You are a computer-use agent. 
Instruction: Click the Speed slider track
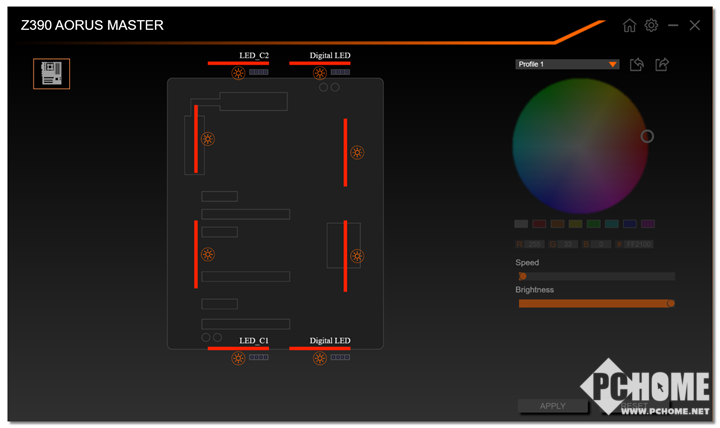595,276
